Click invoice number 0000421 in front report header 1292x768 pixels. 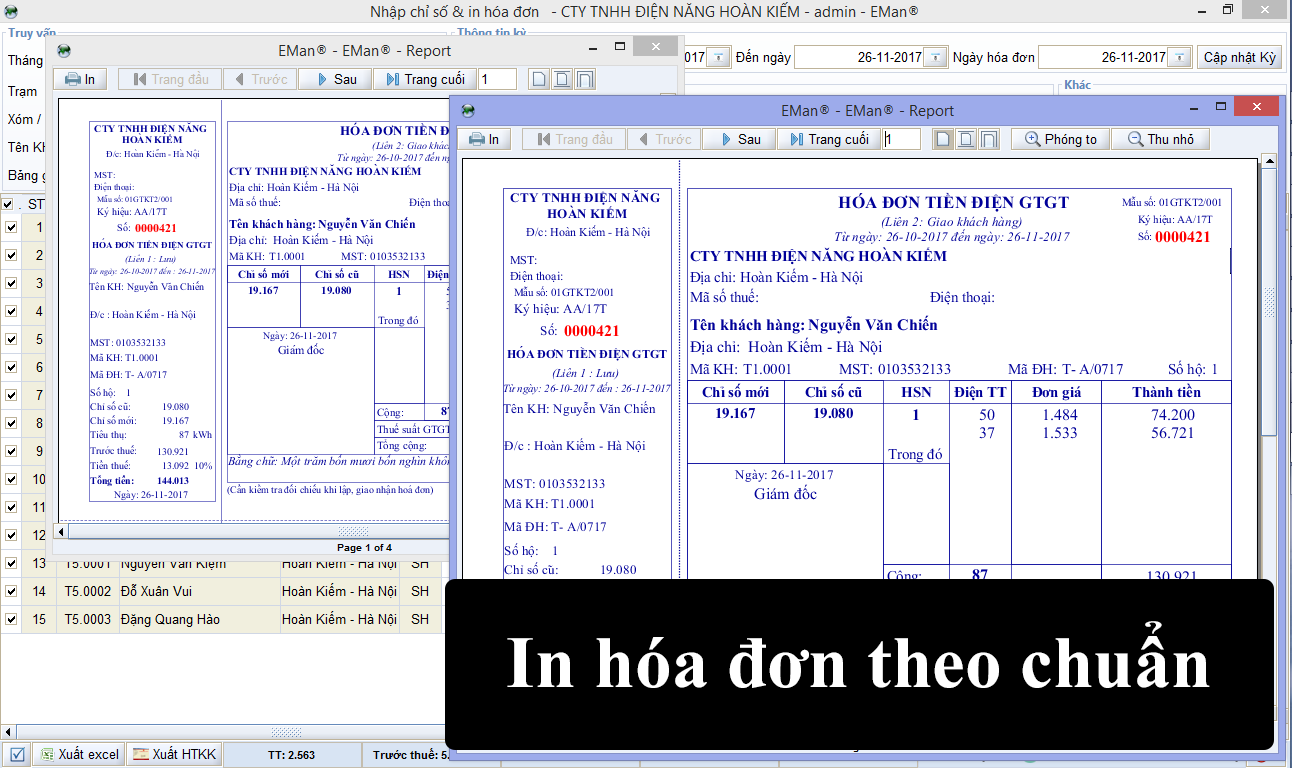[x=1183, y=237]
